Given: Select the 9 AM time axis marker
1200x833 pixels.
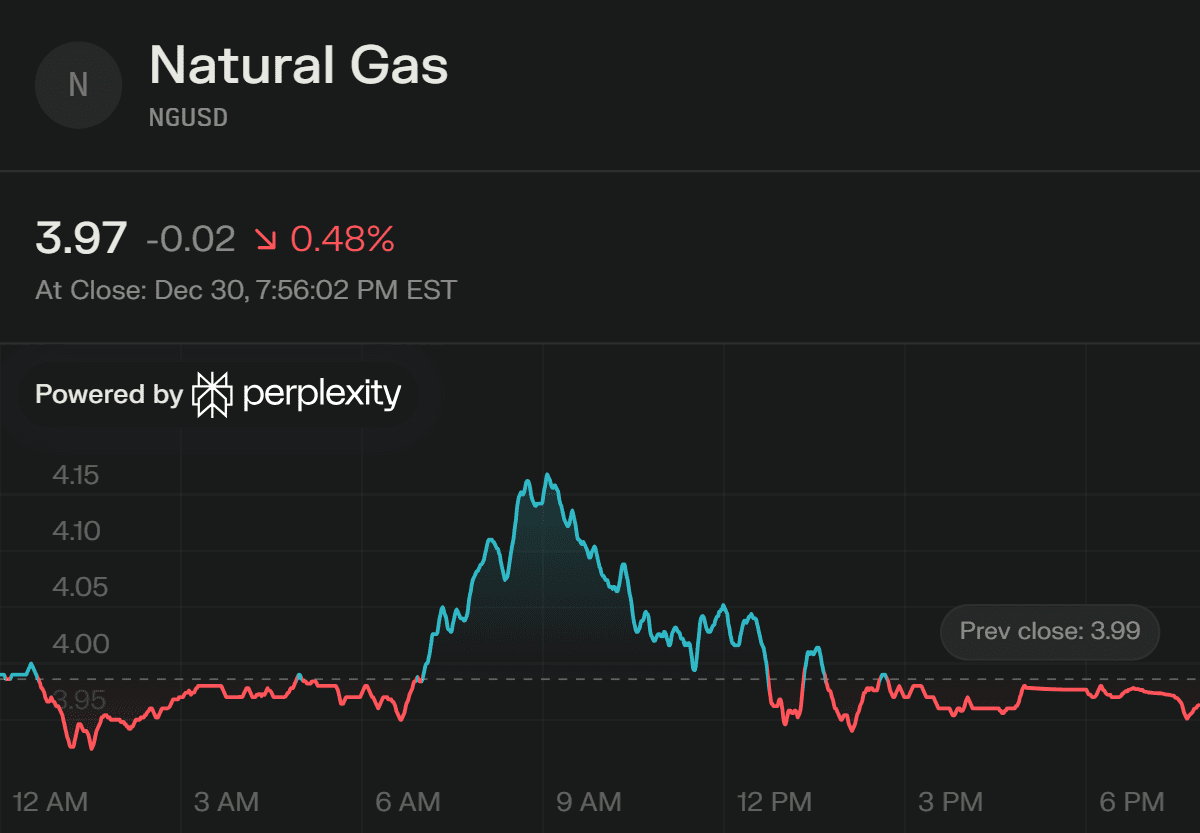Looking at the screenshot, I should tap(588, 801).
